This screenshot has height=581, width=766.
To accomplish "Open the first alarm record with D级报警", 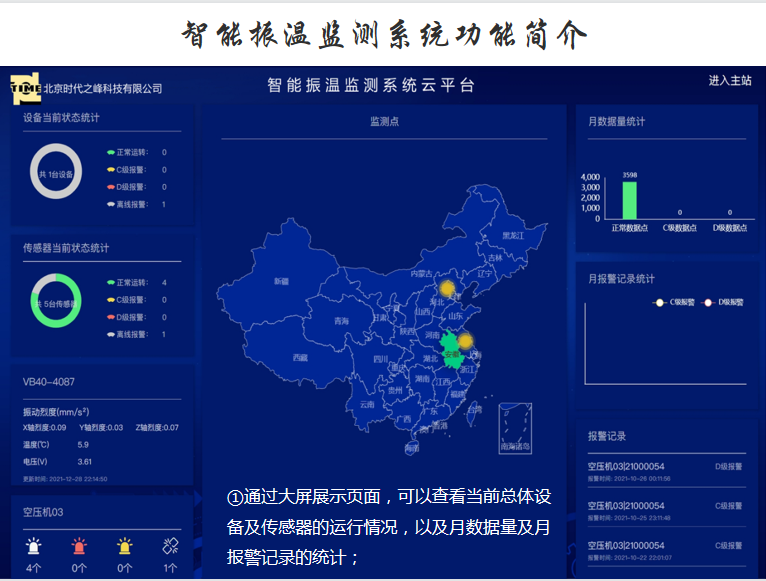I will pyautogui.click(x=664, y=471).
